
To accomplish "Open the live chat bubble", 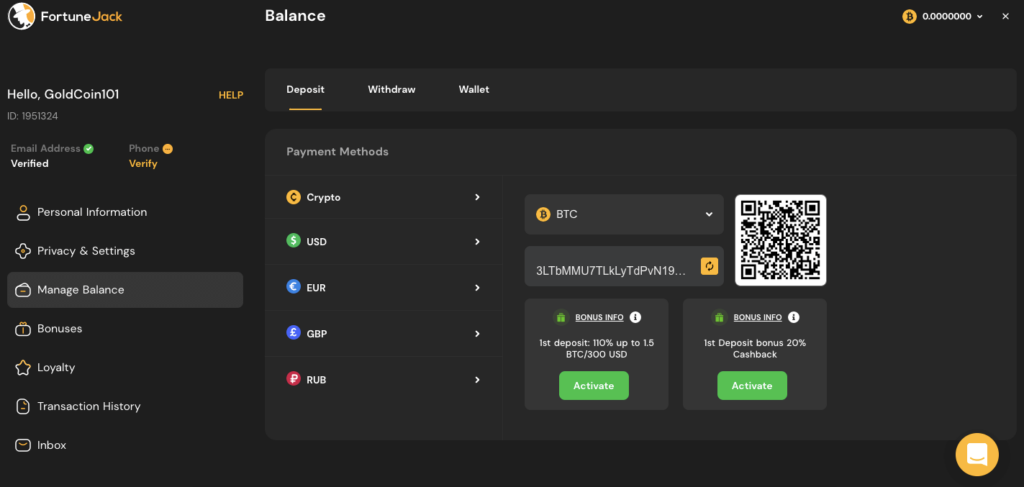I will 977,454.
